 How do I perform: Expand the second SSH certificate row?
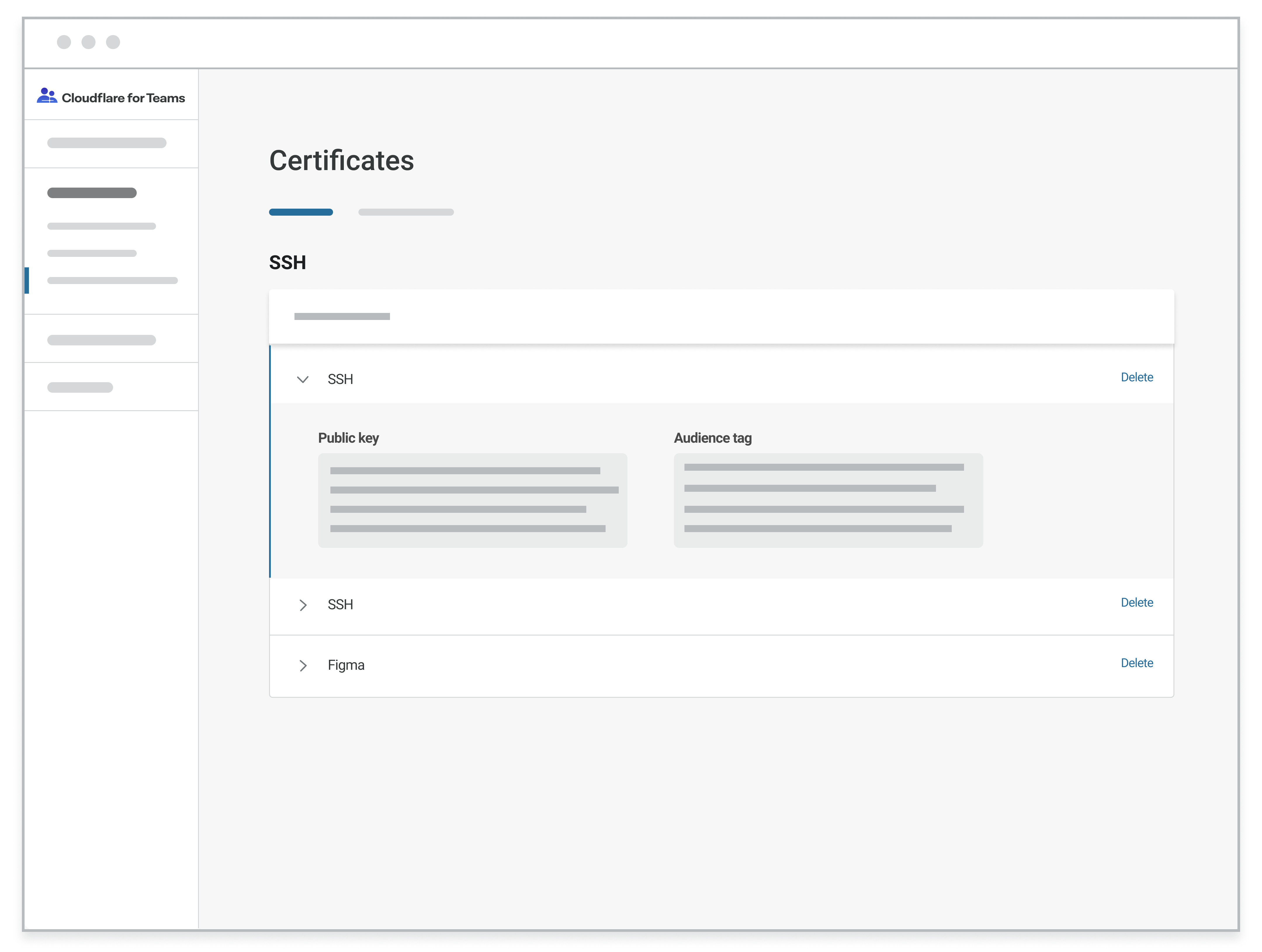click(x=303, y=605)
